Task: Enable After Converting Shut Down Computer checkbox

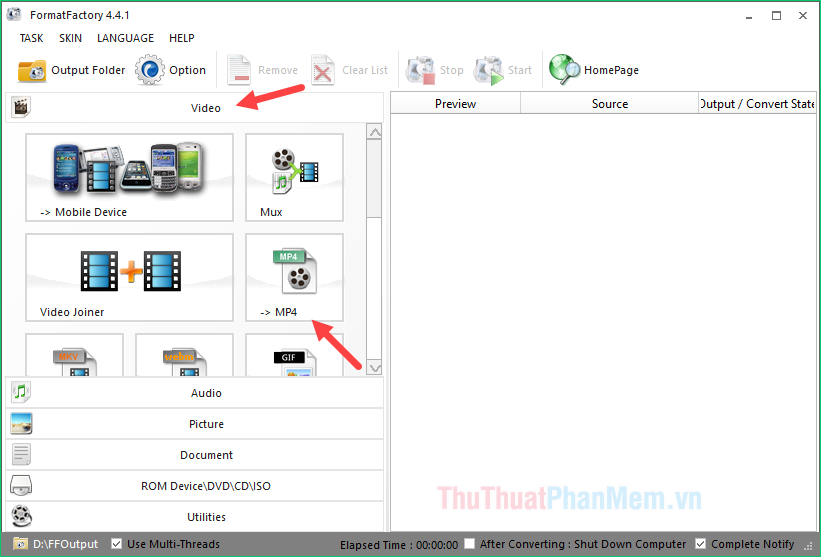Action: (470, 544)
